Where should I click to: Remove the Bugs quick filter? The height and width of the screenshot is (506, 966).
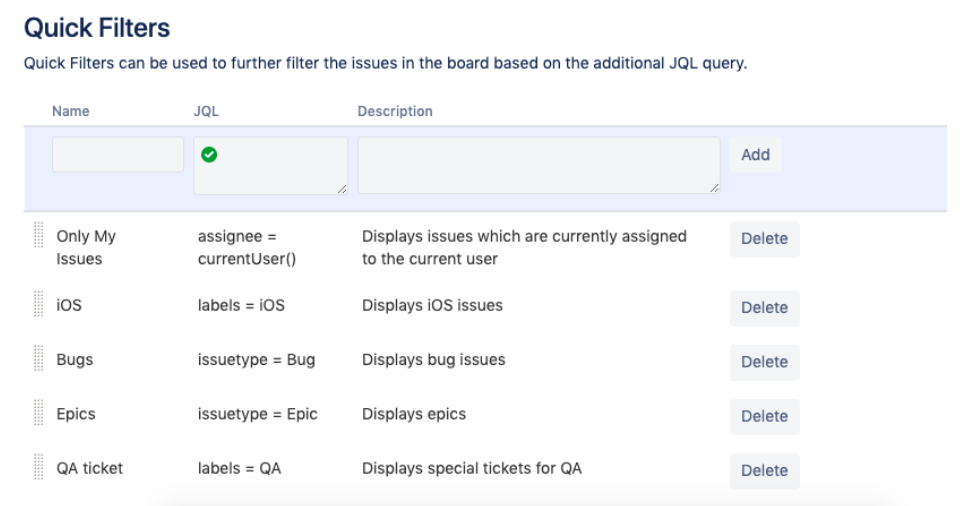click(764, 362)
